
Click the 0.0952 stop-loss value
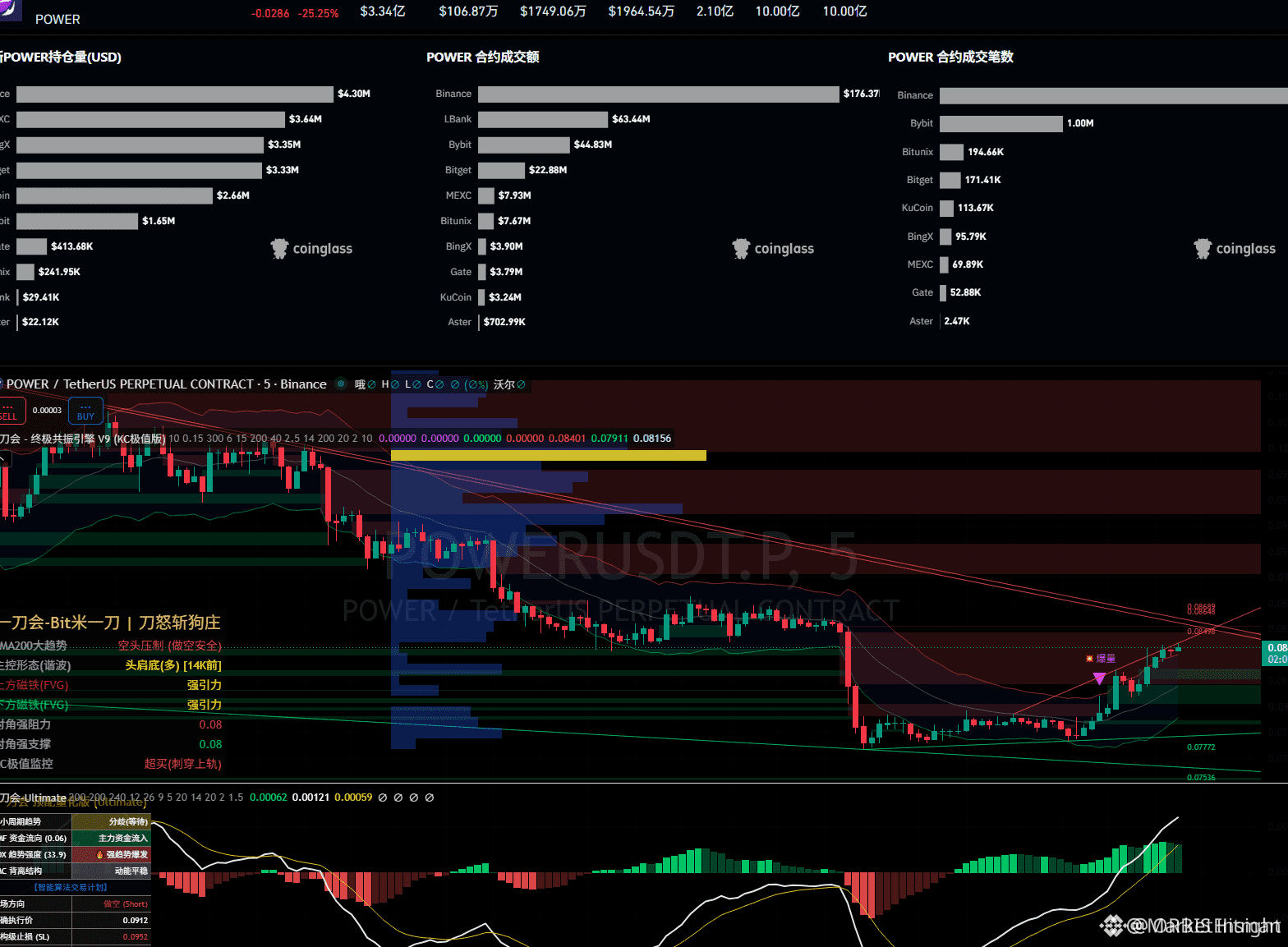(136, 936)
